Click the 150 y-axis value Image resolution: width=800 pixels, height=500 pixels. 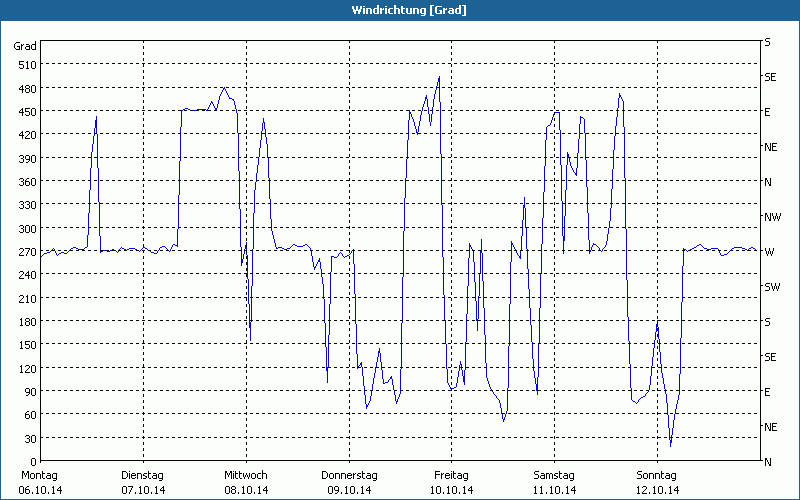click(28, 345)
